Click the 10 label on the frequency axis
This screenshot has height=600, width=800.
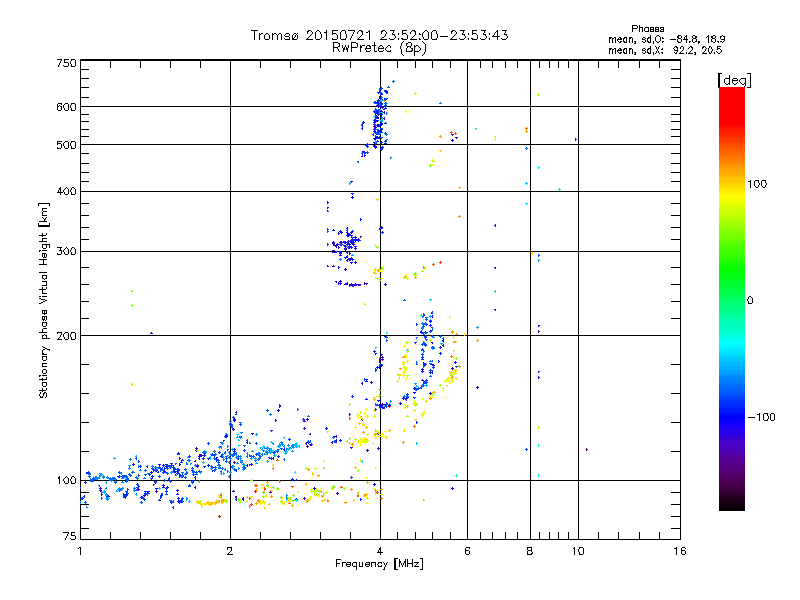578,551
